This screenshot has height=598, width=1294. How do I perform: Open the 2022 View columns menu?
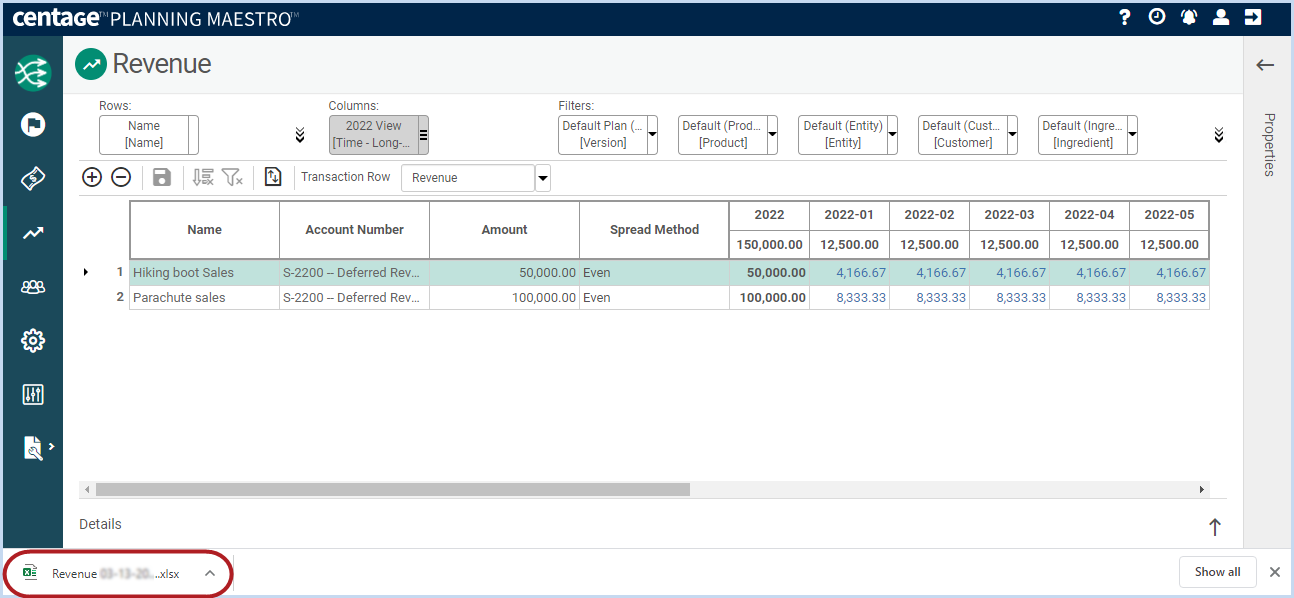click(x=423, y=134)
